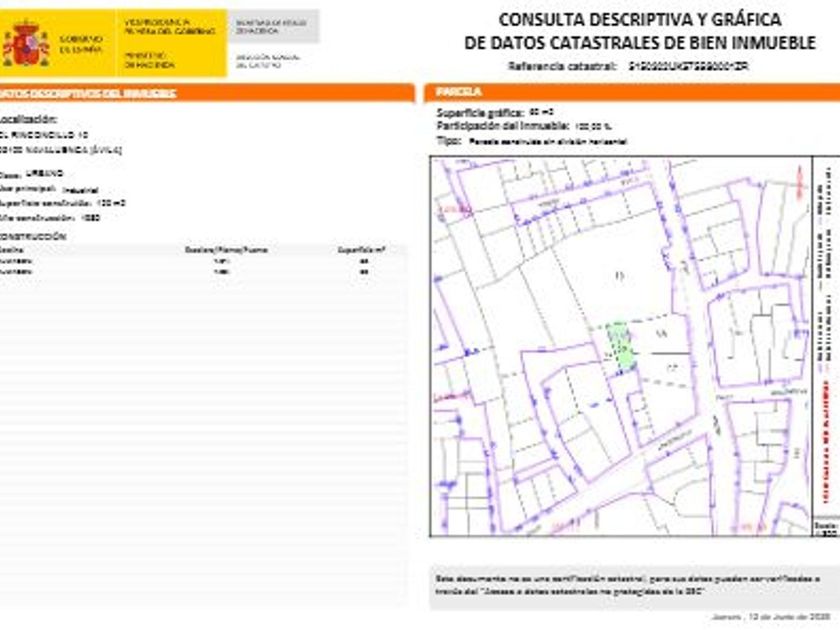Click the 'Gobierno de España' logo text
The height and width of the screenshot is (630, 840).
[x=81, y=44]
